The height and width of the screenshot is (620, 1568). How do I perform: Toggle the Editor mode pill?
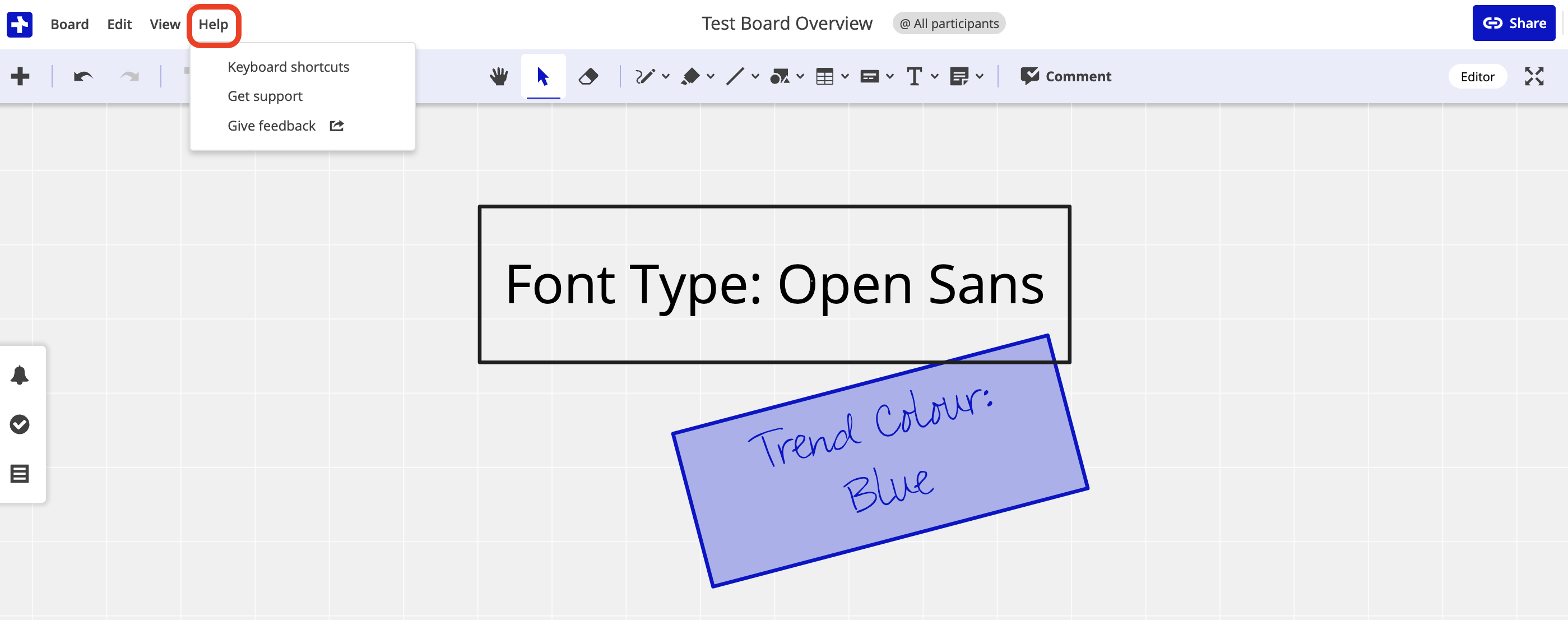(1477, 76)
